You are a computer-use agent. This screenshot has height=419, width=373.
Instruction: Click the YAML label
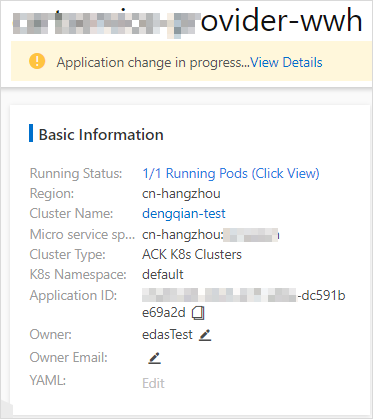click(x=48, y=380)
